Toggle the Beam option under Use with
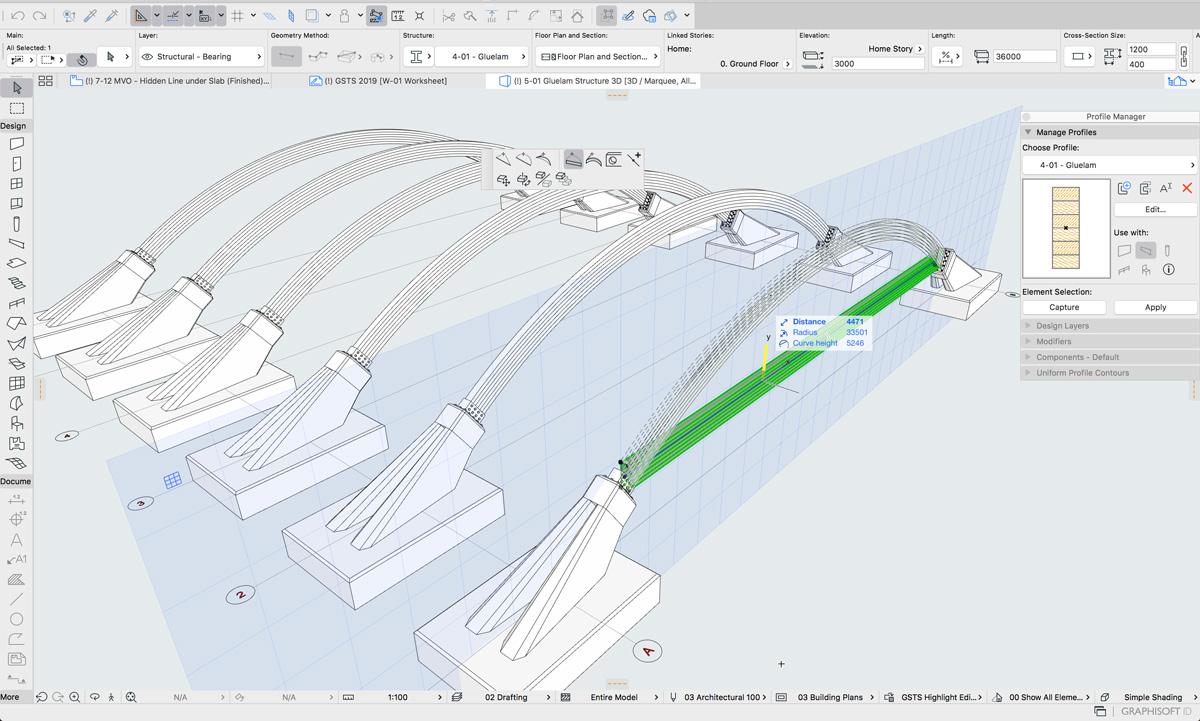 1146,251
